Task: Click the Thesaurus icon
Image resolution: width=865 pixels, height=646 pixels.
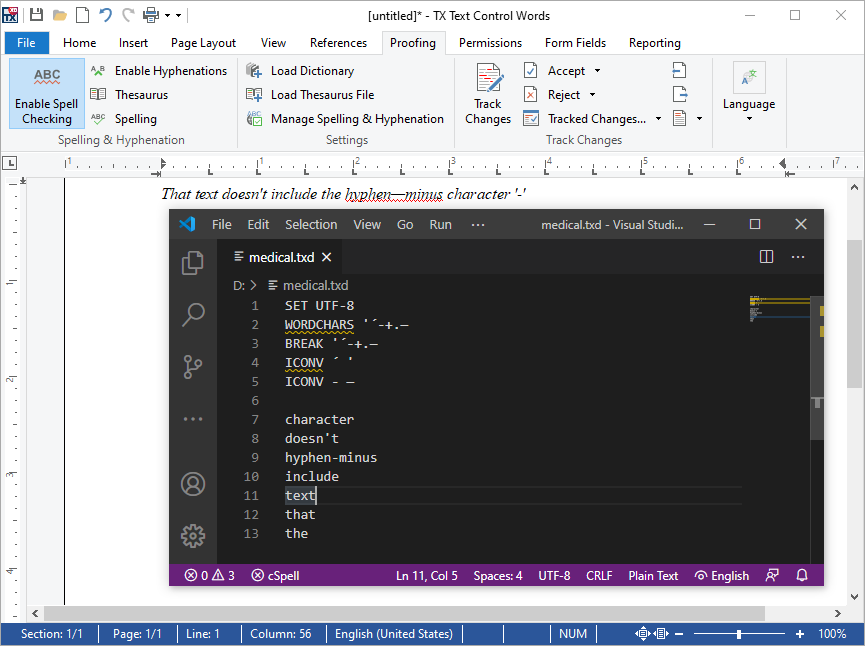Action: (98, 95)
